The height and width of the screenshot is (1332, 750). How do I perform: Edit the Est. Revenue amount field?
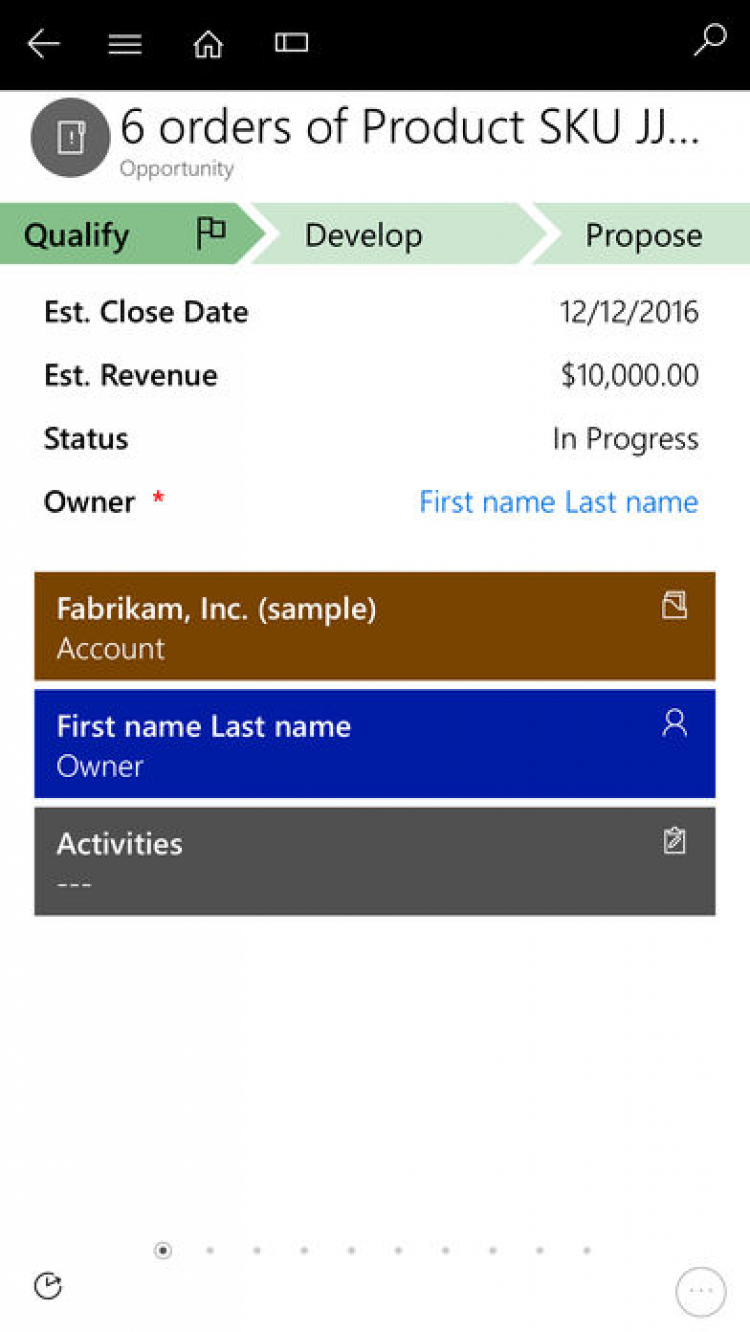(x=629, y=376)
